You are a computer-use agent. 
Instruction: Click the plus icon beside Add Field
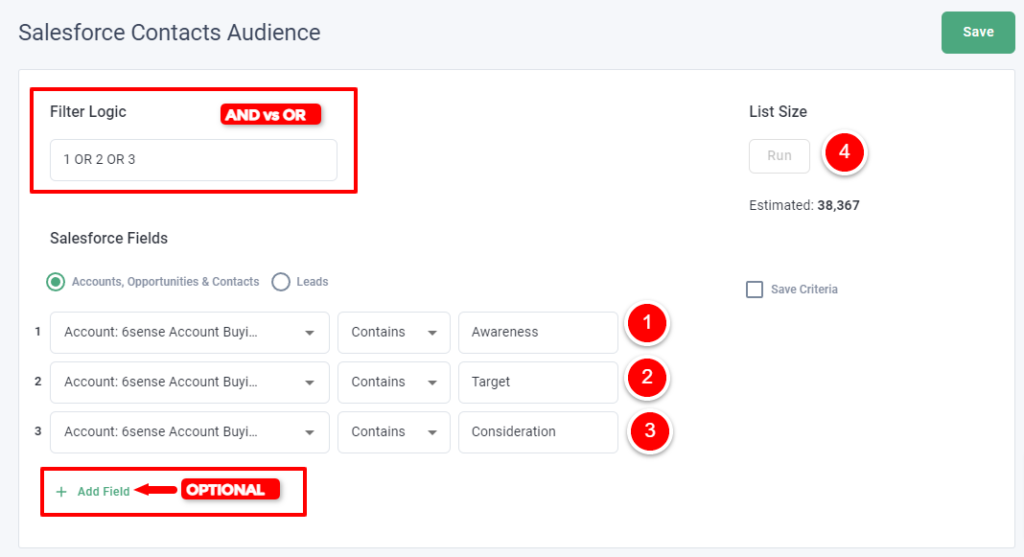61,492
